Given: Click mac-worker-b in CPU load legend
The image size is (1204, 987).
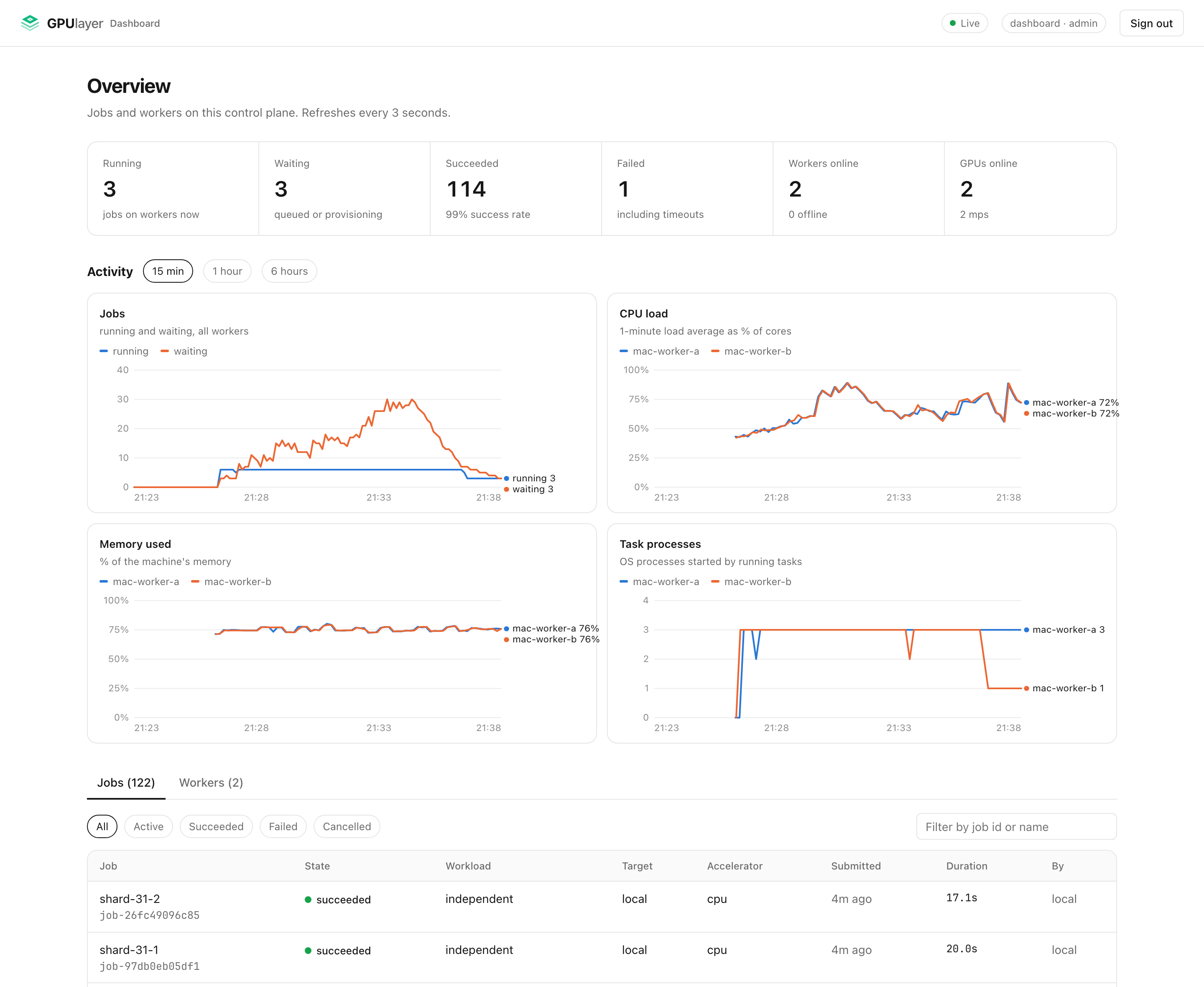Looking at the screenshot, I should pos(751,351).
